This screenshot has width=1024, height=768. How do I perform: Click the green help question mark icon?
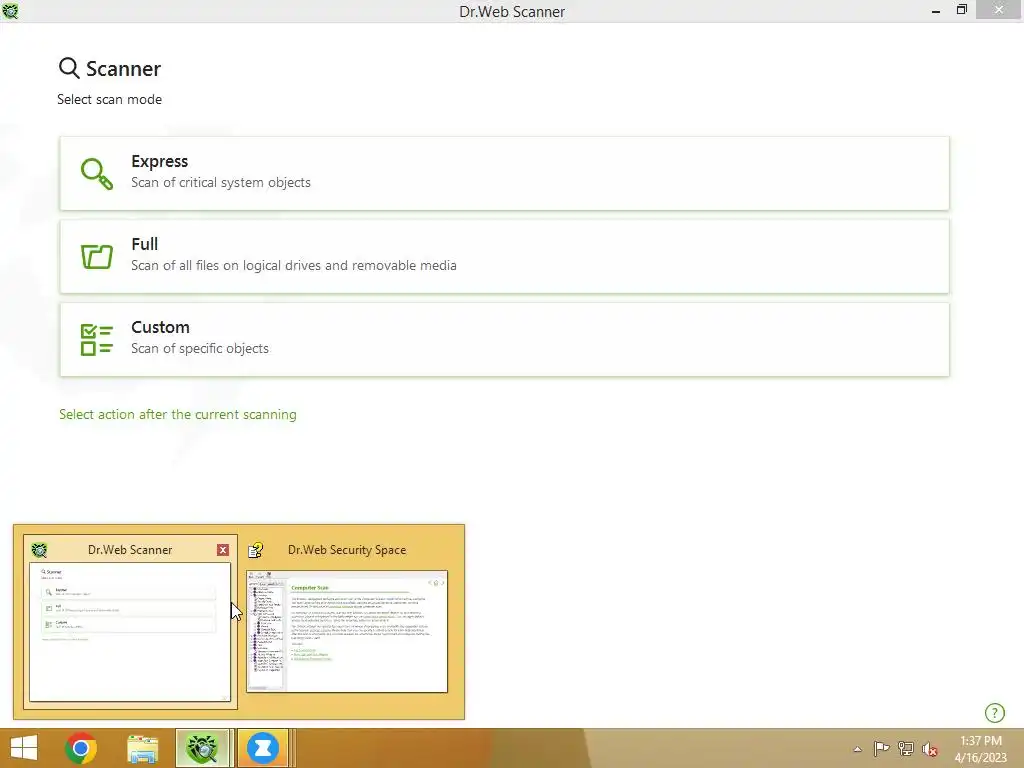[995, 712]
